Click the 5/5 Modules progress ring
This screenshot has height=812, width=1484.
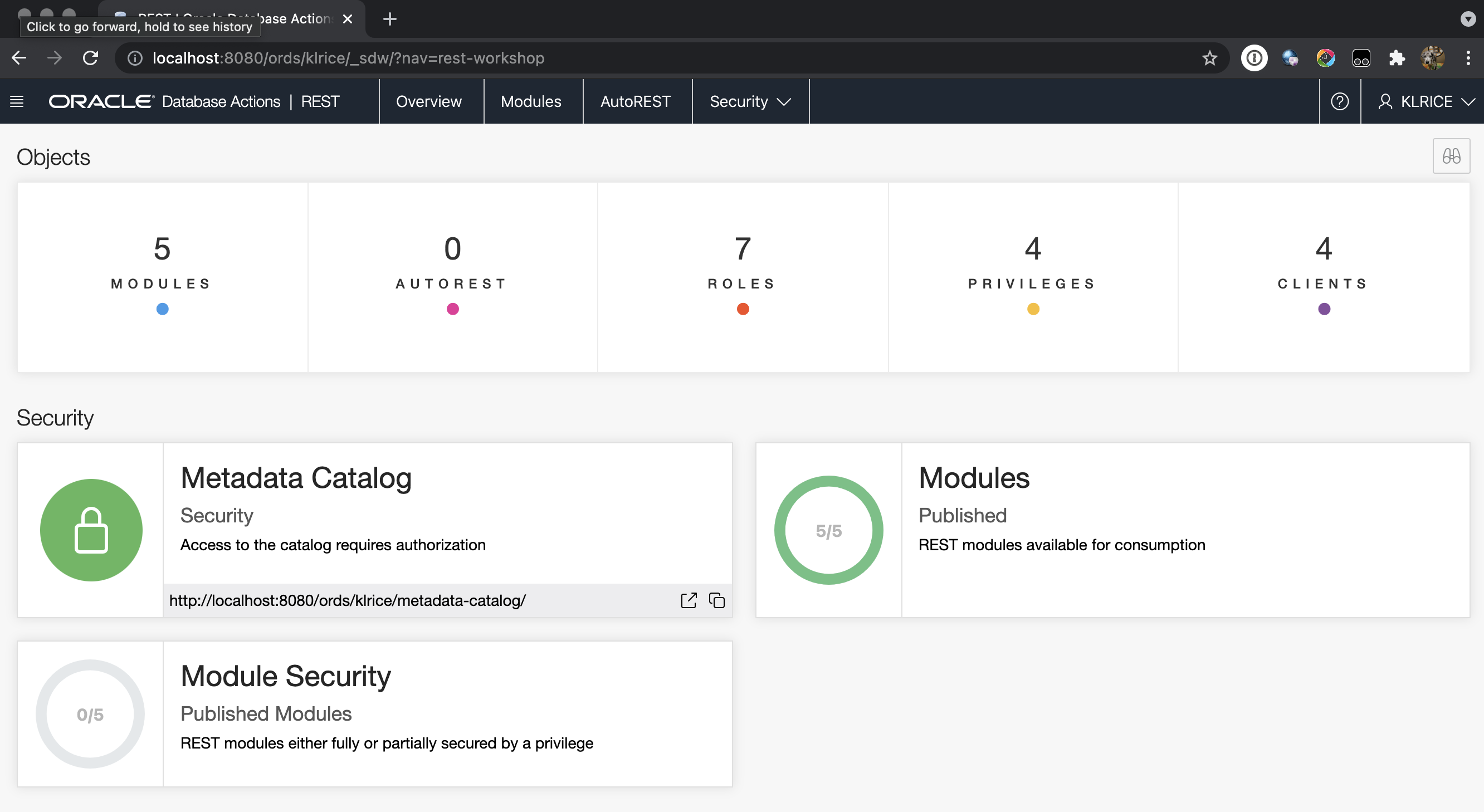click(x=828, y=530)
